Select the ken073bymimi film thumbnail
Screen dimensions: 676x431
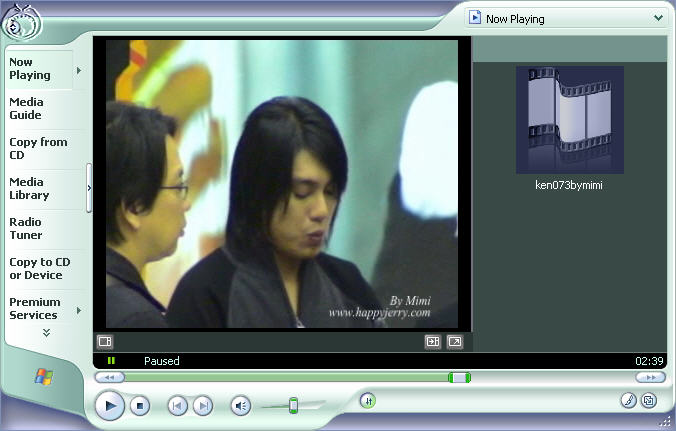tap(570, 120)
